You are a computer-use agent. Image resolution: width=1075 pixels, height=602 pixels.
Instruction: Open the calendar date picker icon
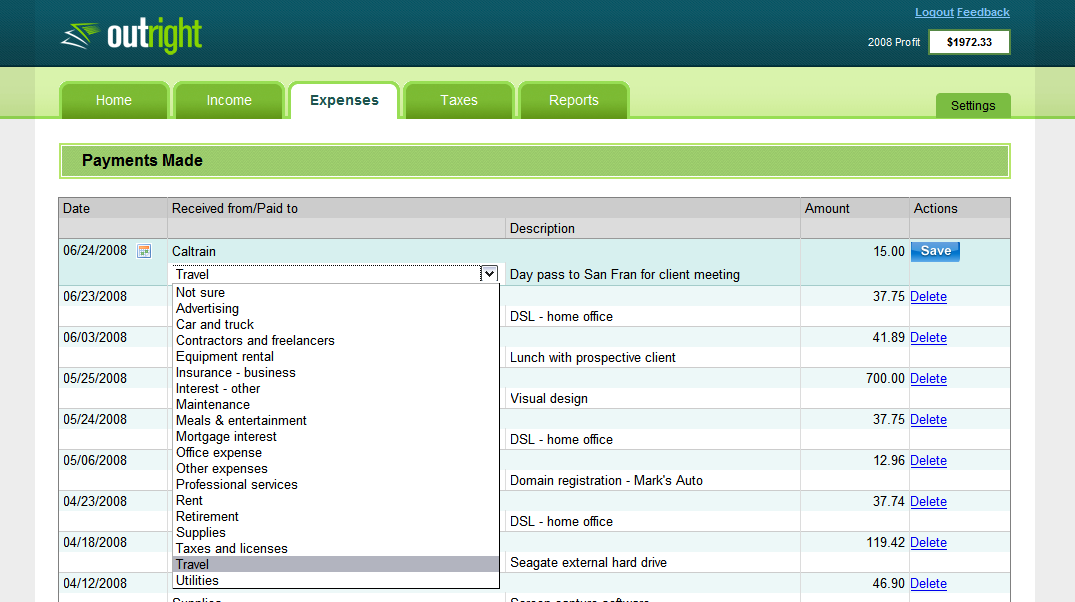tap(144, 251)
